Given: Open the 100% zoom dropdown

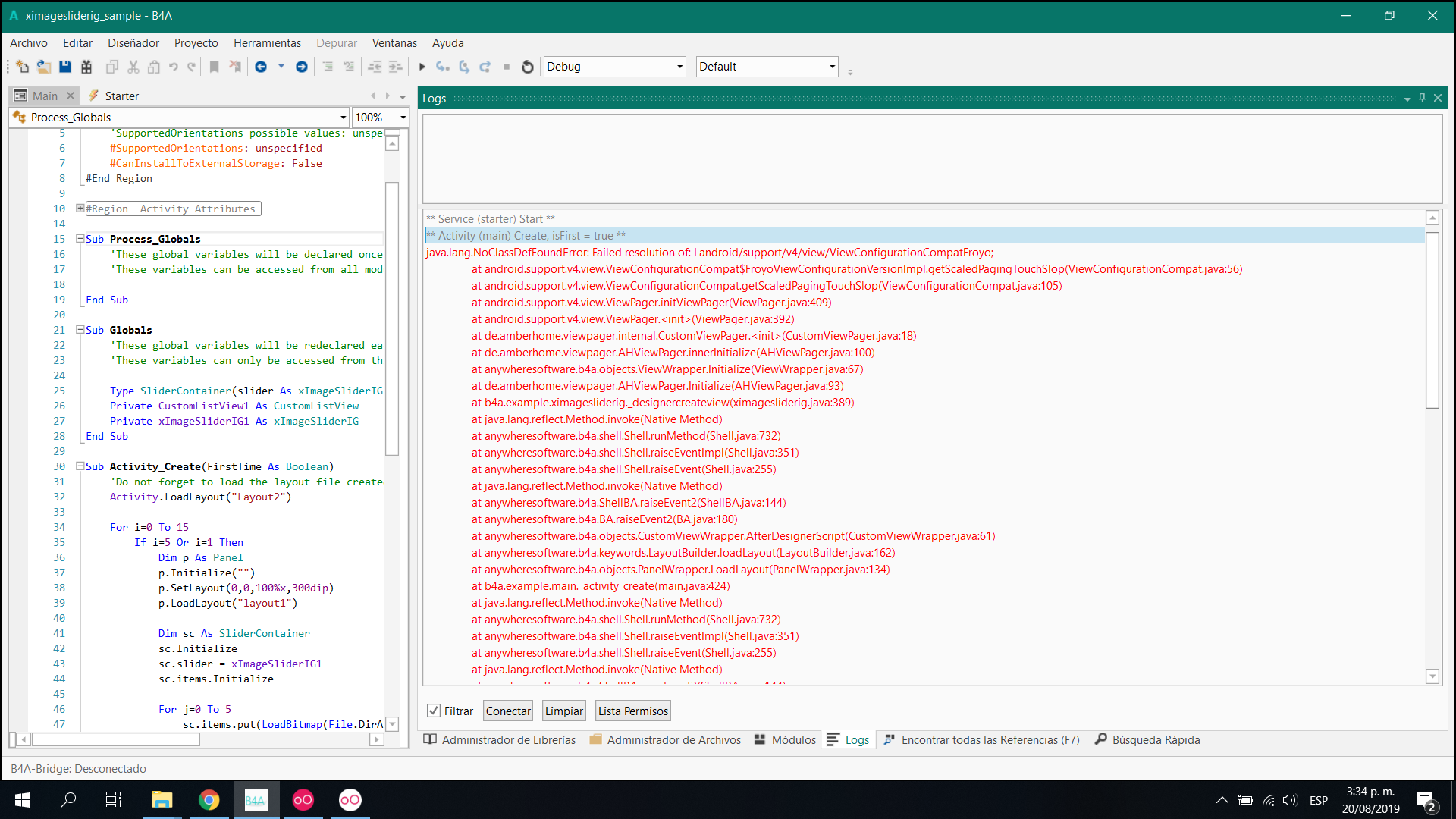Looking at the screenshot, I should tap(403, 118).
